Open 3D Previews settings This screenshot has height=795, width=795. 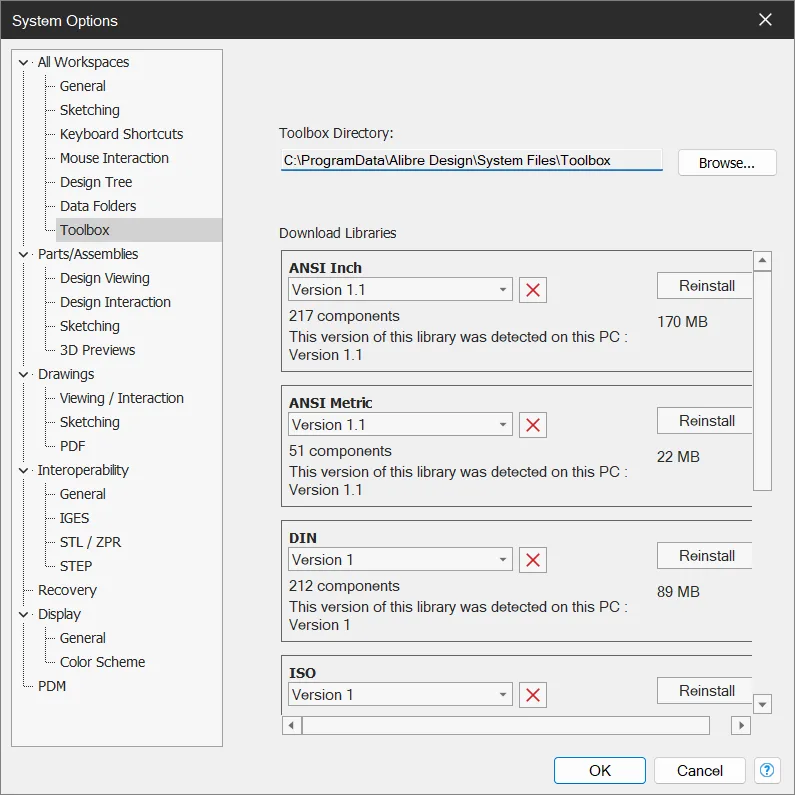pyautogui.click(x=97, y=350)
